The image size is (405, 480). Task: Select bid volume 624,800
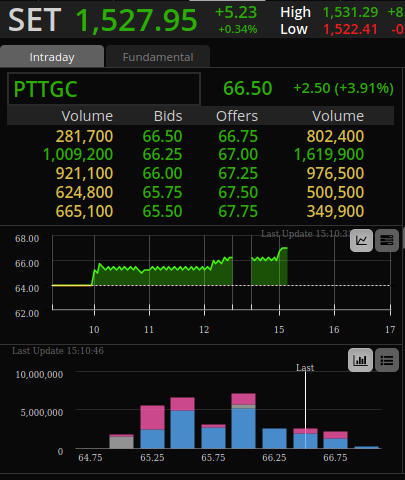(84, 192)
